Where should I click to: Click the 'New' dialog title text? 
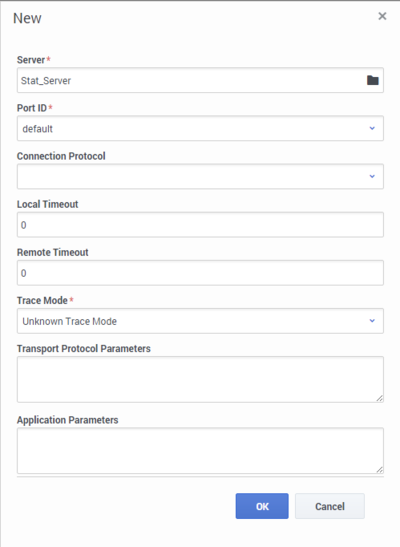(27, 18)
